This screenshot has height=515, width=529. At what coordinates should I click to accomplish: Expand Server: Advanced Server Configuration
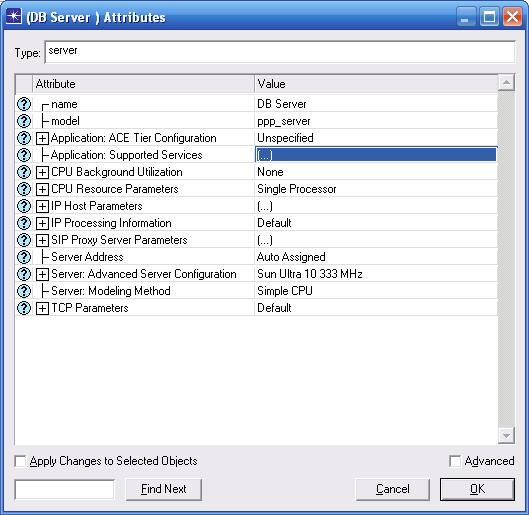coord(42,274)
